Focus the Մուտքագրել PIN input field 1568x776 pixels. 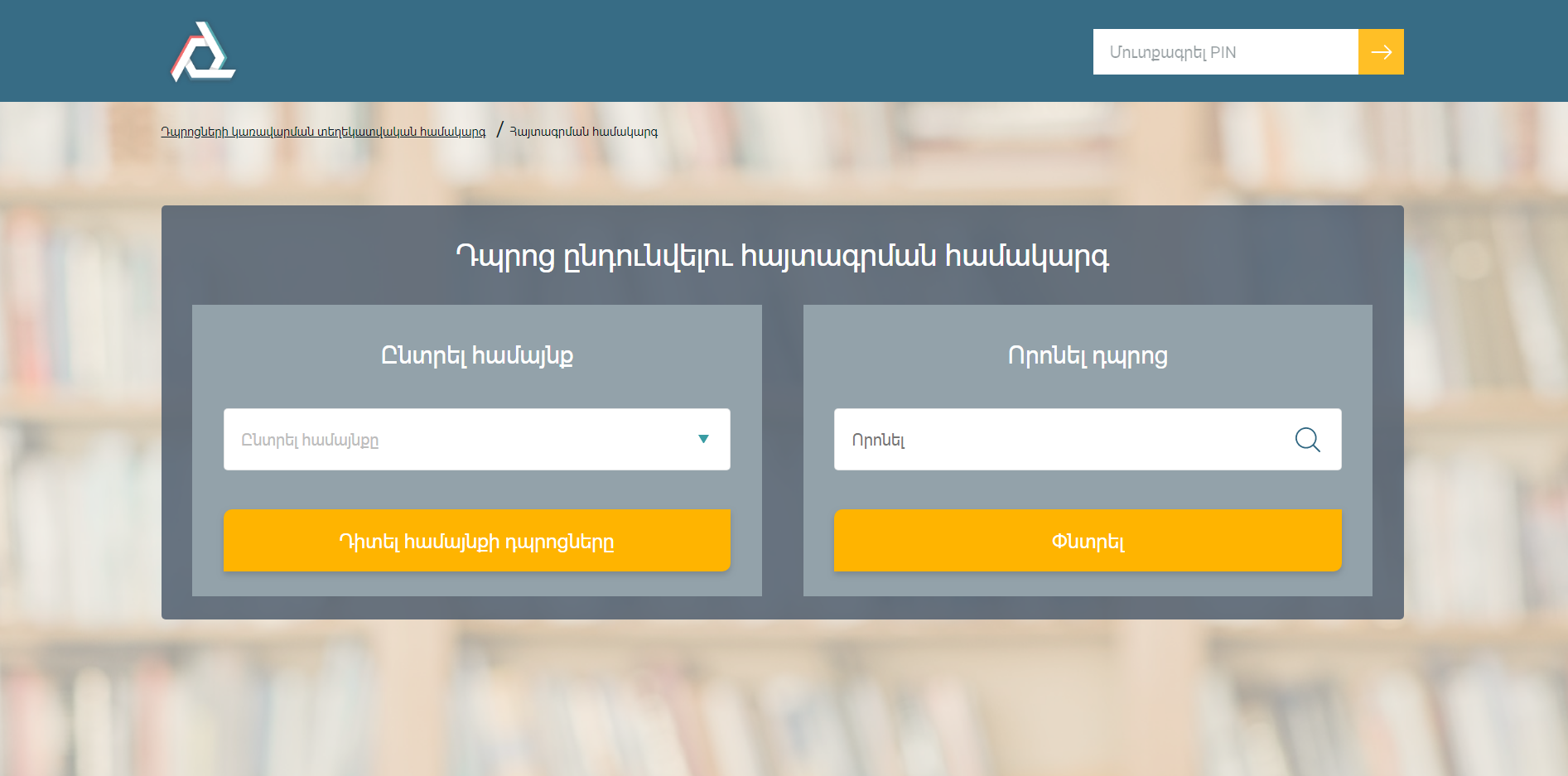1225,51
